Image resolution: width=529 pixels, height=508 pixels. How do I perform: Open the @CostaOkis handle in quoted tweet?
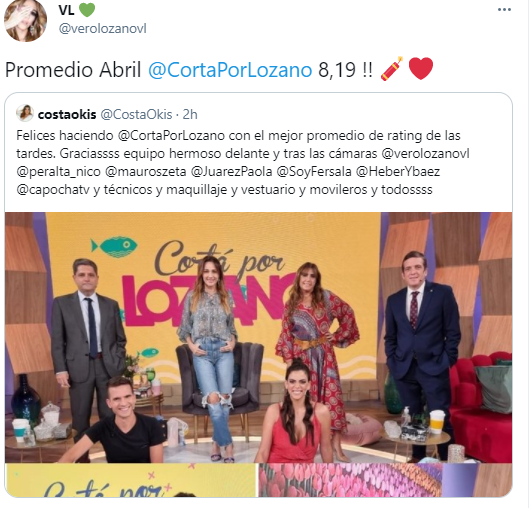coord(137,115)
